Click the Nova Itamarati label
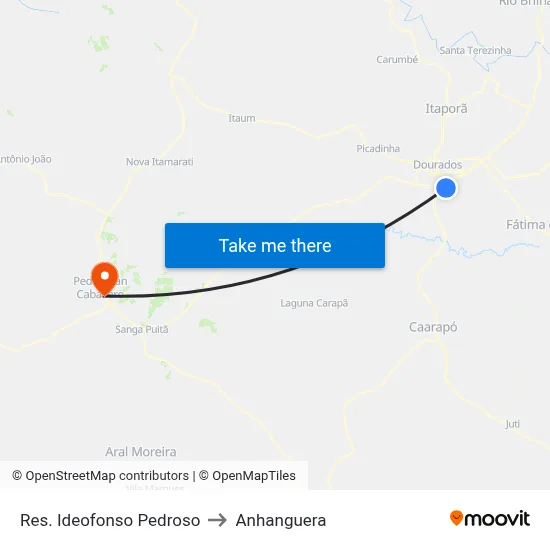Screen dimensions: 550x550 pos(160,162)
